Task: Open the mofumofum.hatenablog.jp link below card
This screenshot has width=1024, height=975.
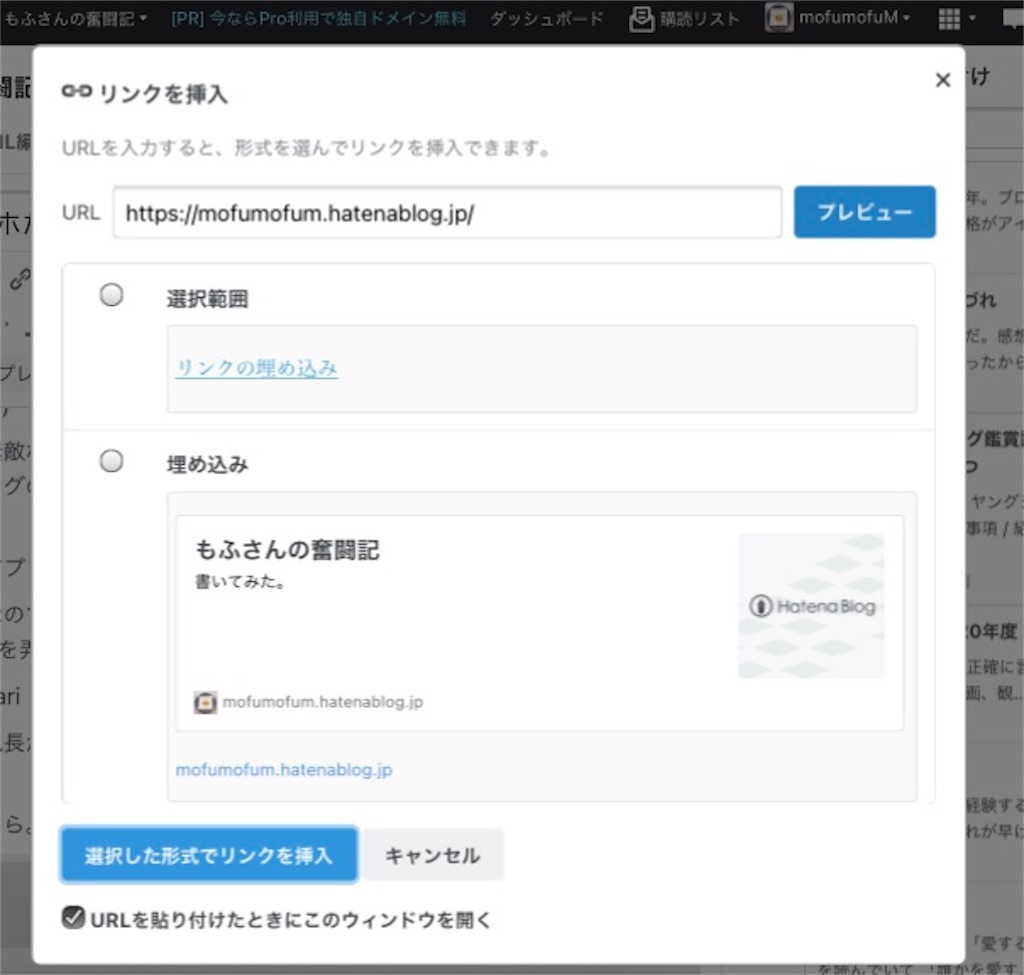Action: (284, 770)
